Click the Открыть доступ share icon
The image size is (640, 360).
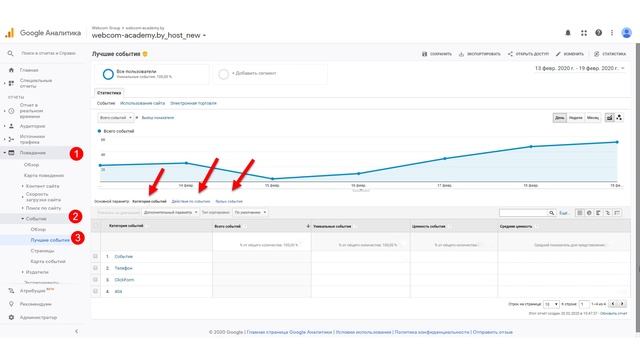point(510,54)
